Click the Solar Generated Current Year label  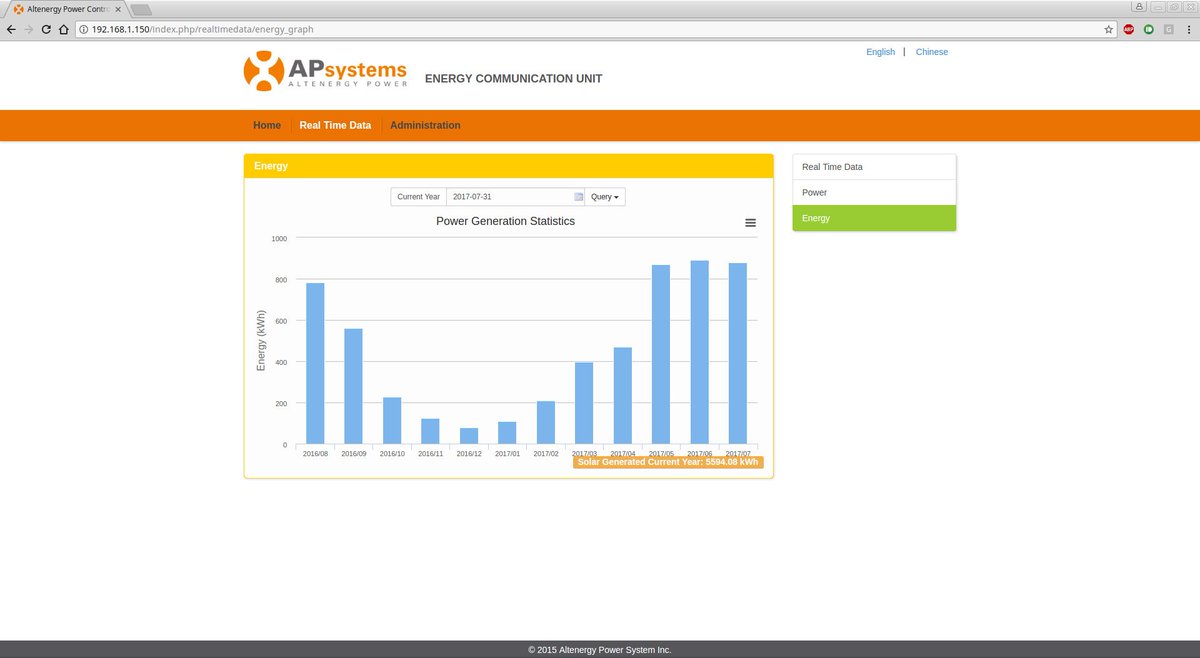pos(668,462)
